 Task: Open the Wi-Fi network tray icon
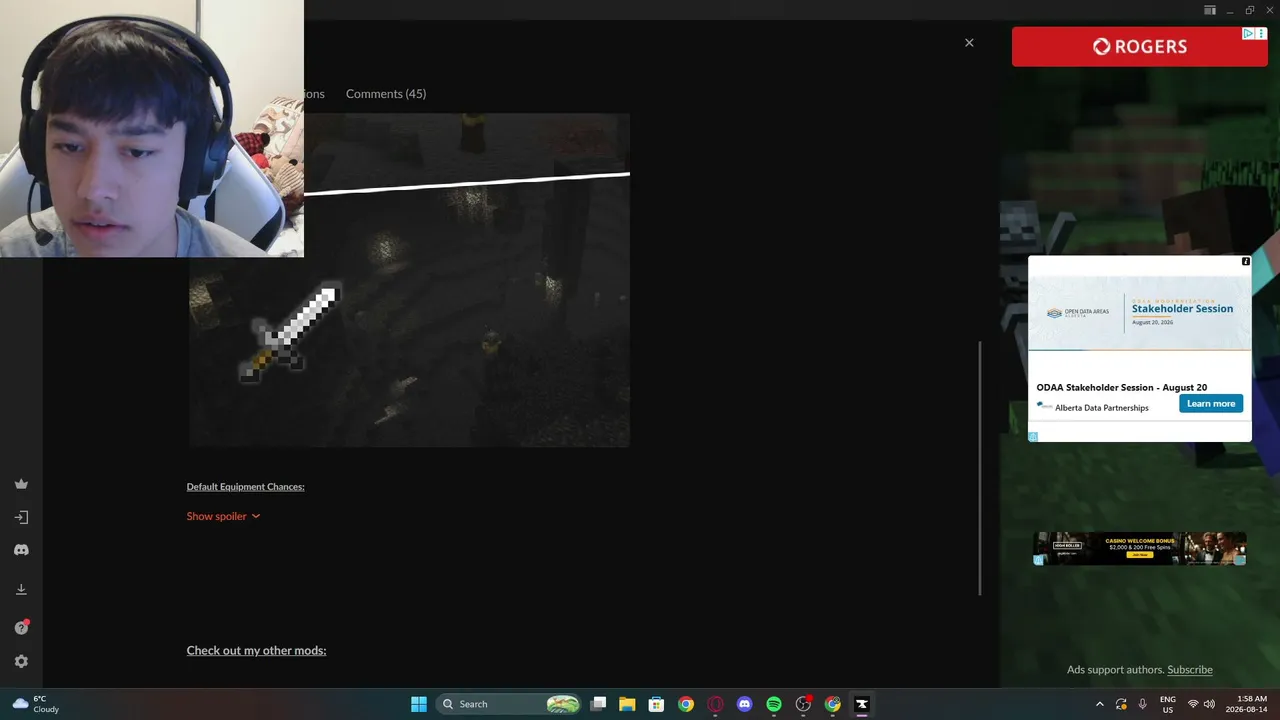(x=1192, y=704)
